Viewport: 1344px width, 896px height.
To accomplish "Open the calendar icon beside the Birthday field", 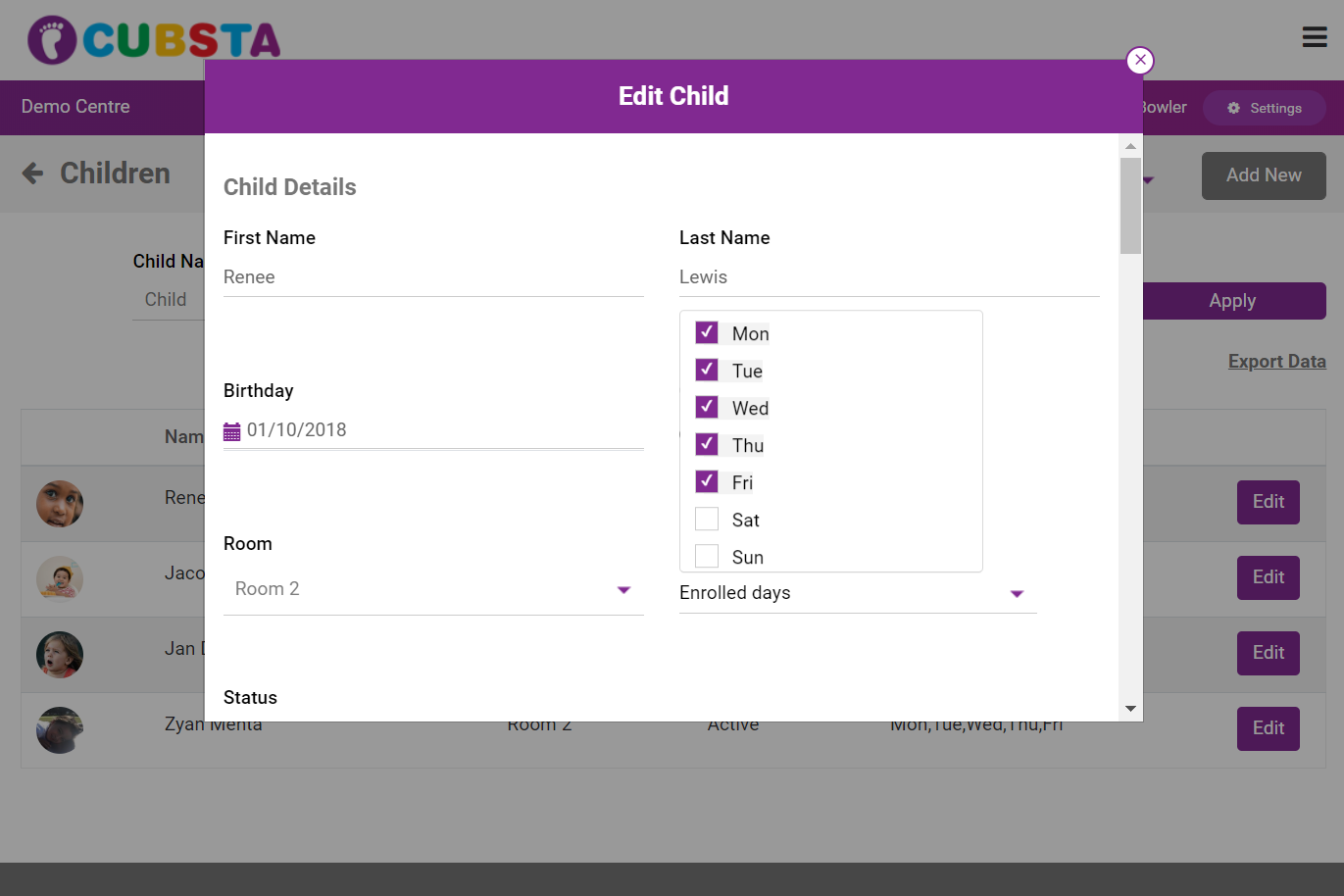I will click(232, 430).
